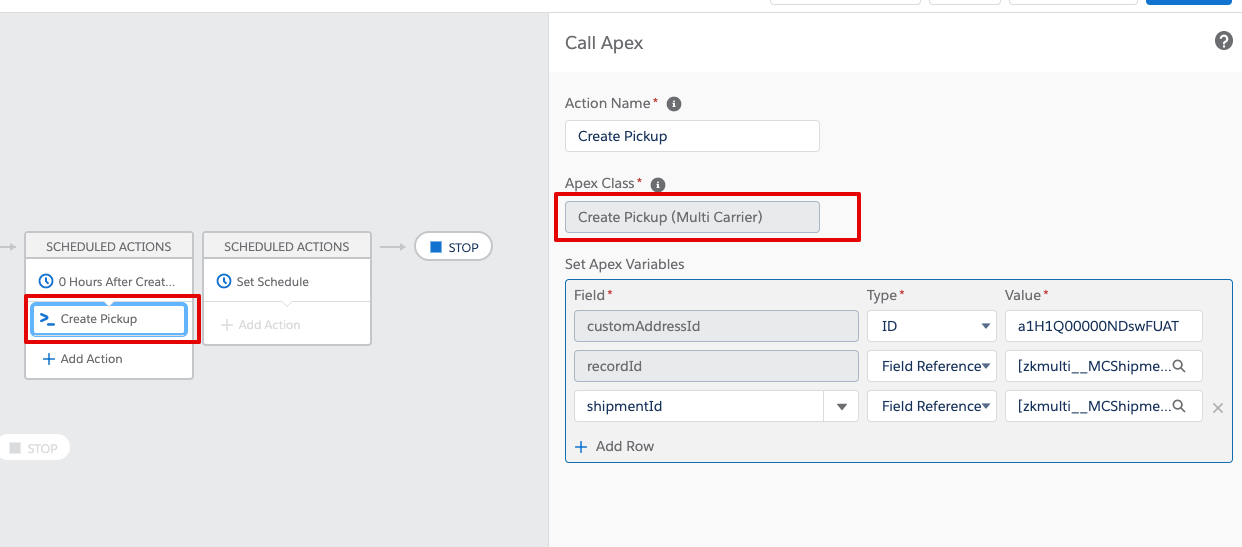Click the blue STOP node
Screen dimensions: 1242x547
click(x=453, y=247)
